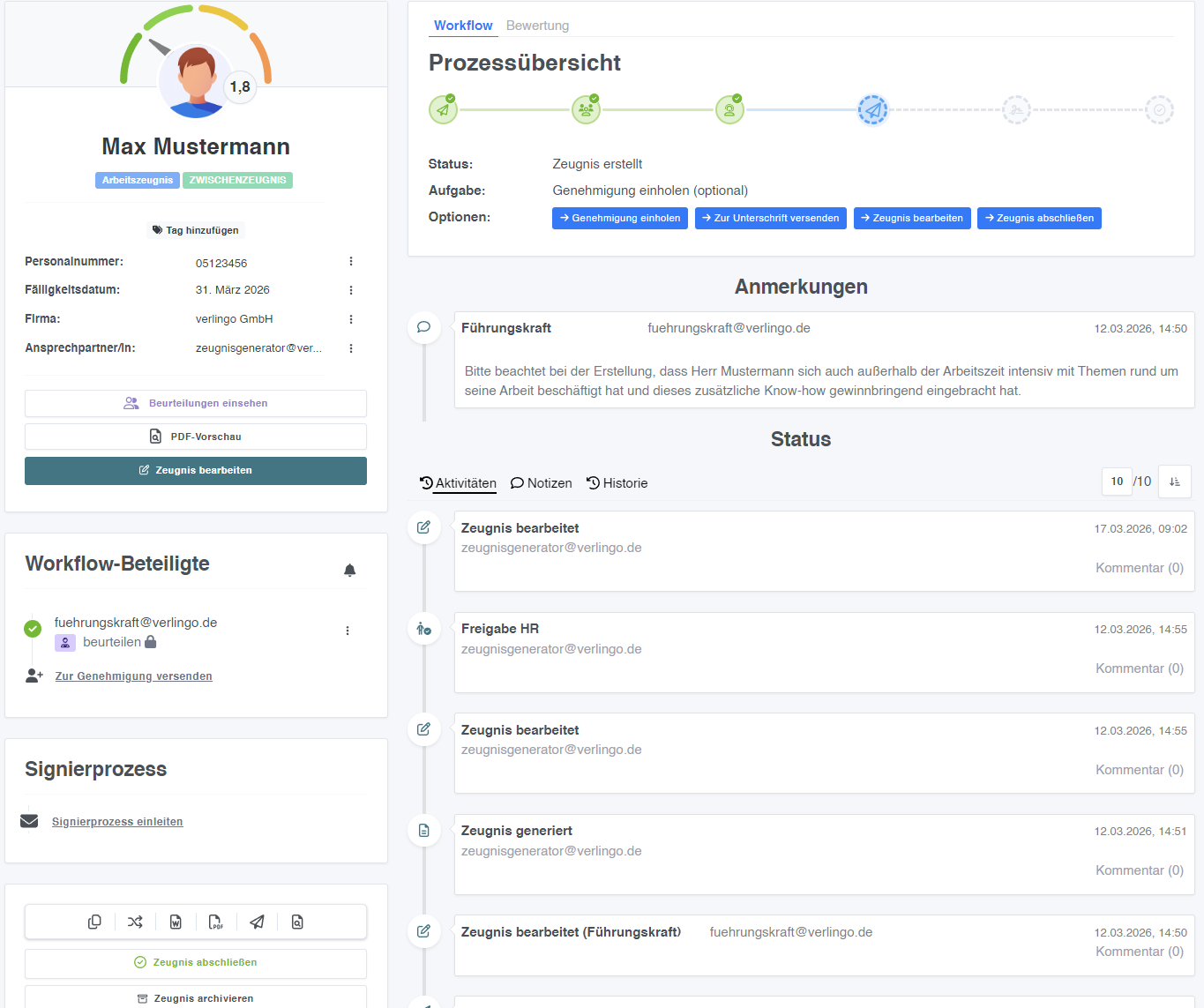Switch to the Bewertung tab
This screenshot has width=1204, height=1008.
537,26
